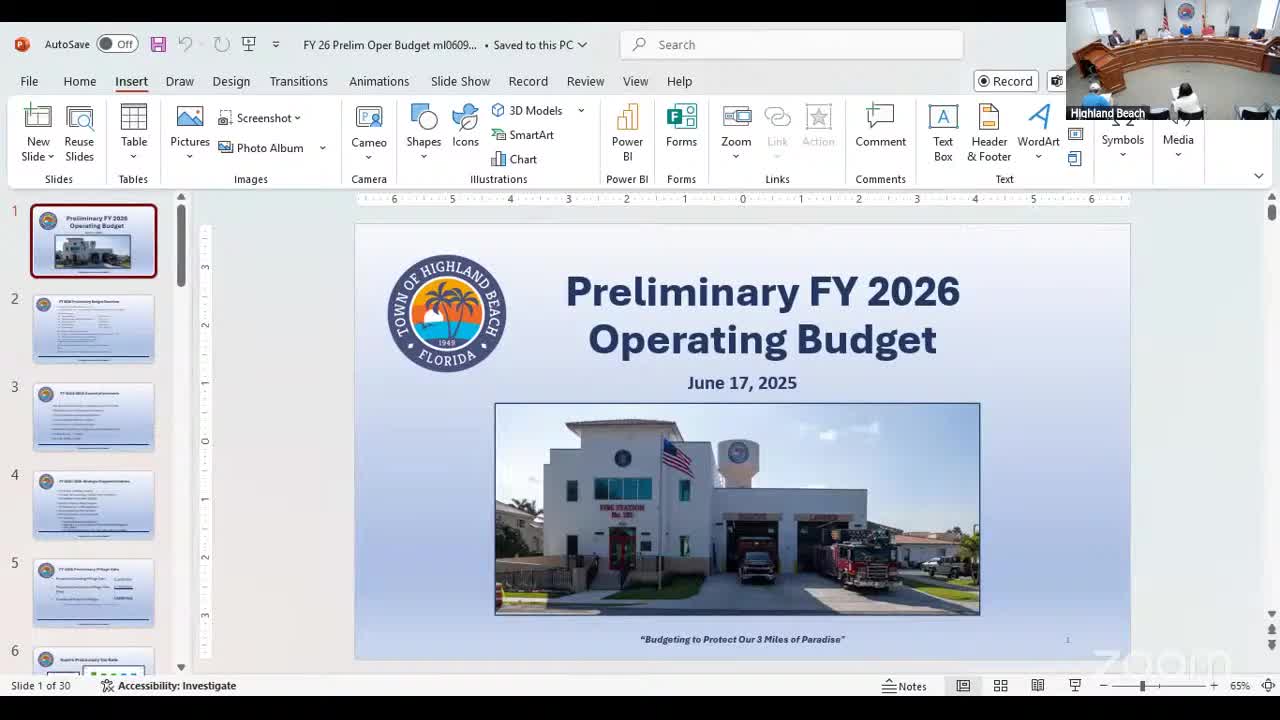The height and width of the screenshot is (720, 1280).
Task: Select slide 5 thumbnail
Action: [94, 592]
